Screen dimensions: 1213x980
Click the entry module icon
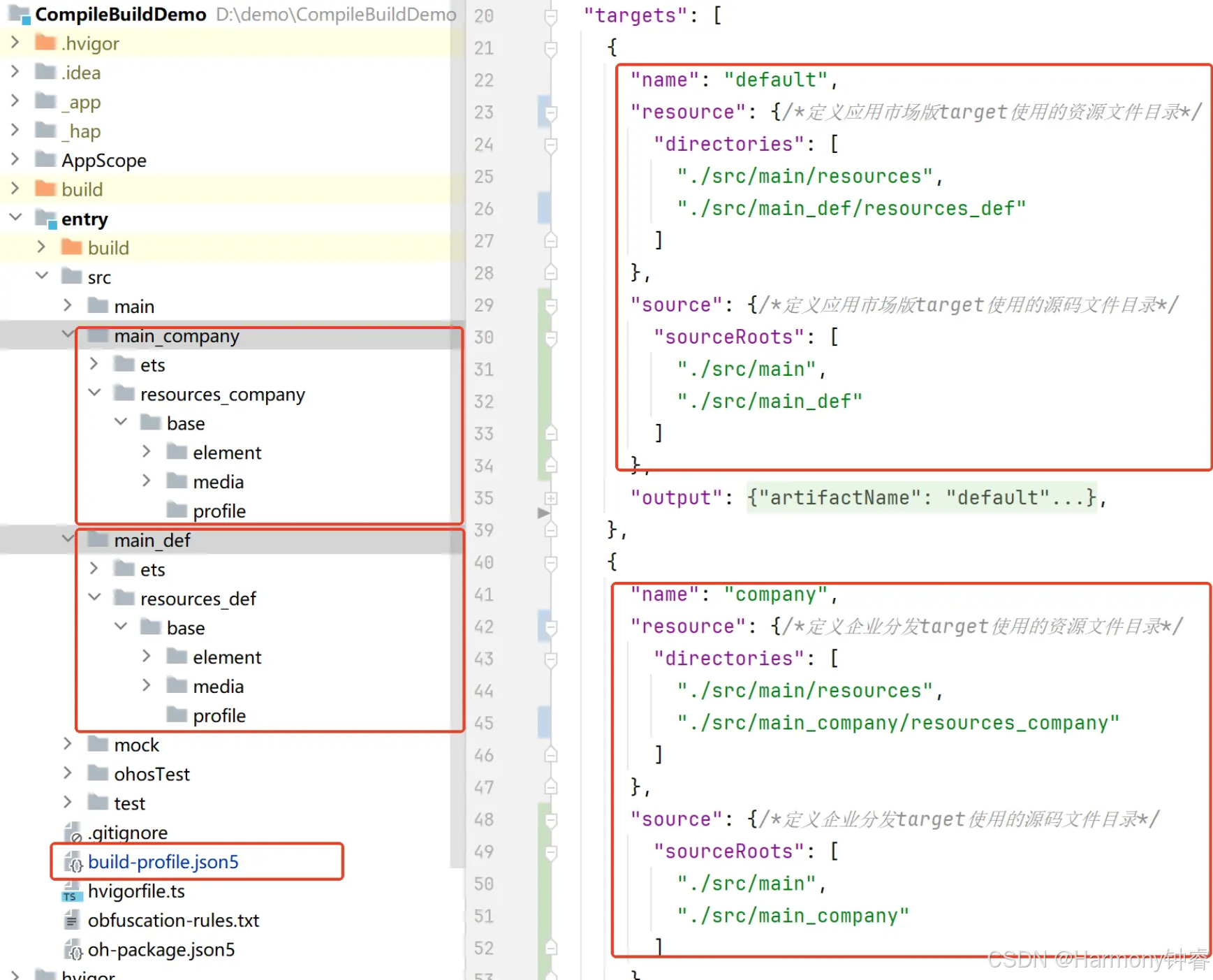click(45, 219)
